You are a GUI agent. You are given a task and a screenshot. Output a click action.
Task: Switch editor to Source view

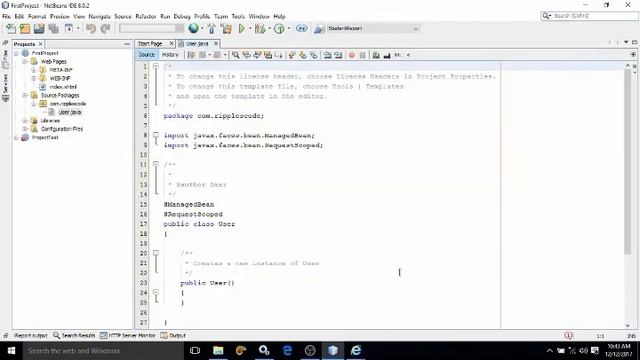click(x=147, y=55)
